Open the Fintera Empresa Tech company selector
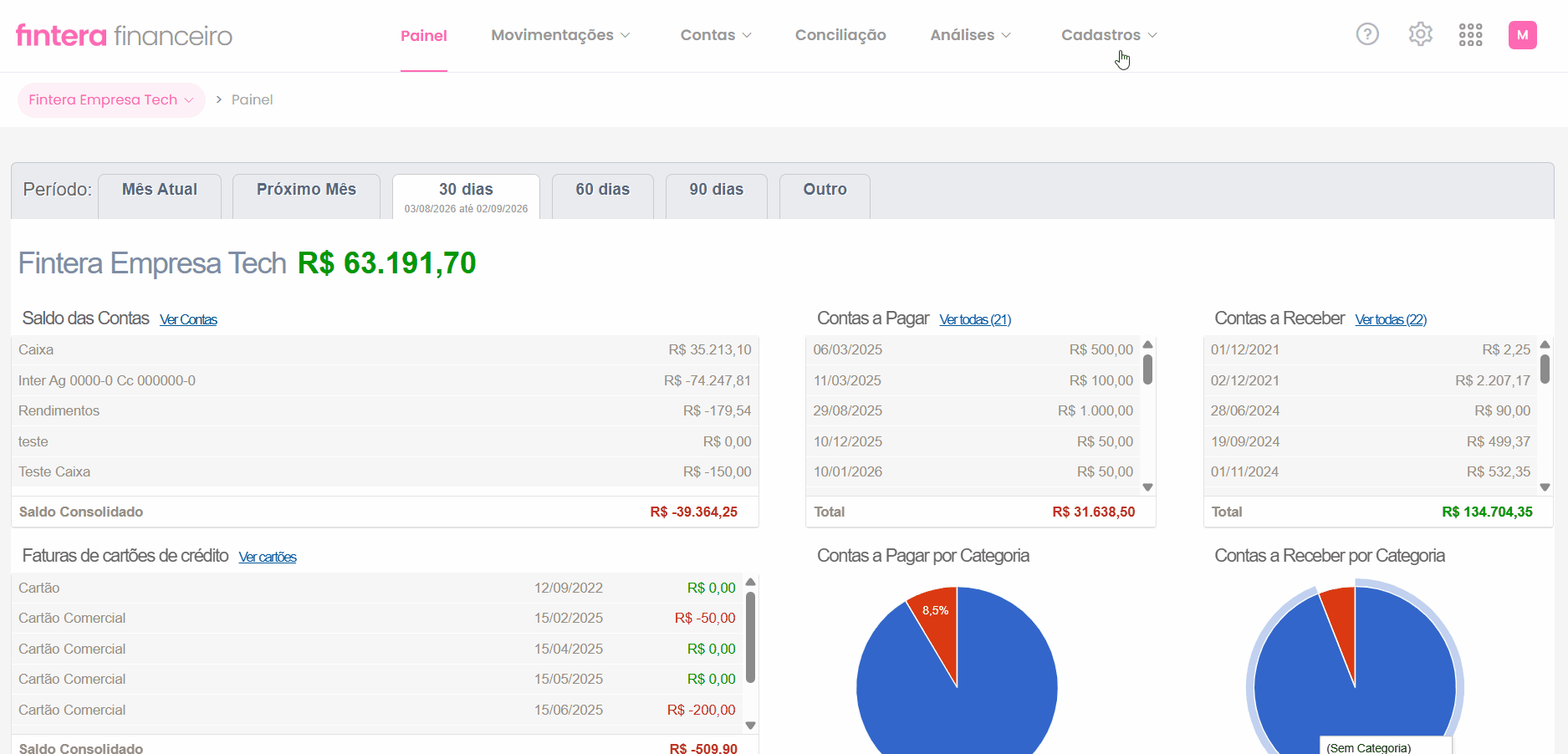The width and height of the screenshot is (1568, 754). click(111, 100)
